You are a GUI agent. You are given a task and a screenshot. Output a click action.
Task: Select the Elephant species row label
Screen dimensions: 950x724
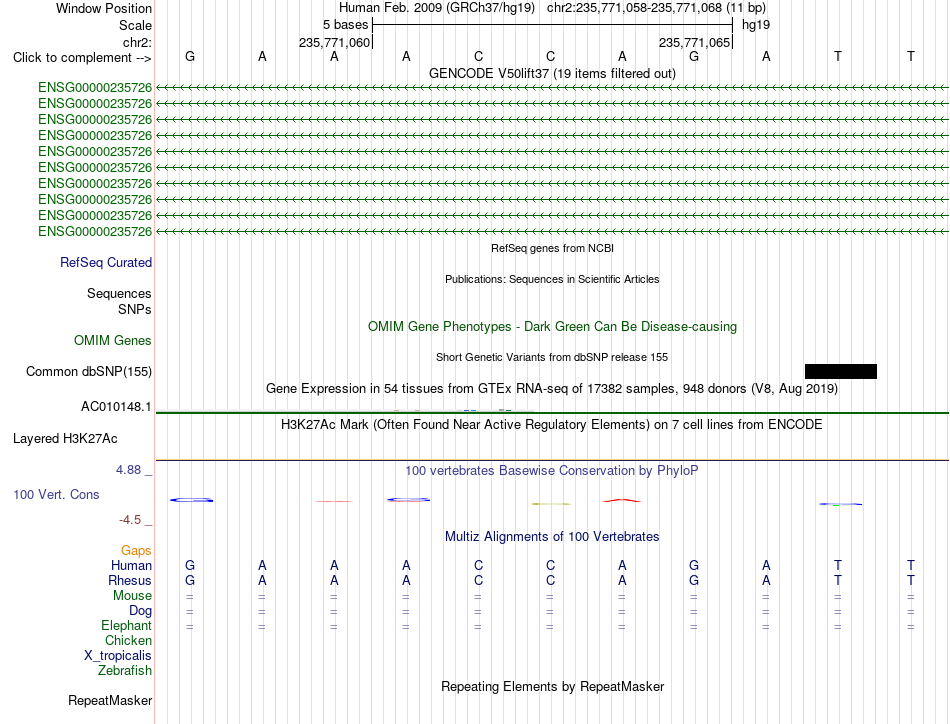pos(127,625)
